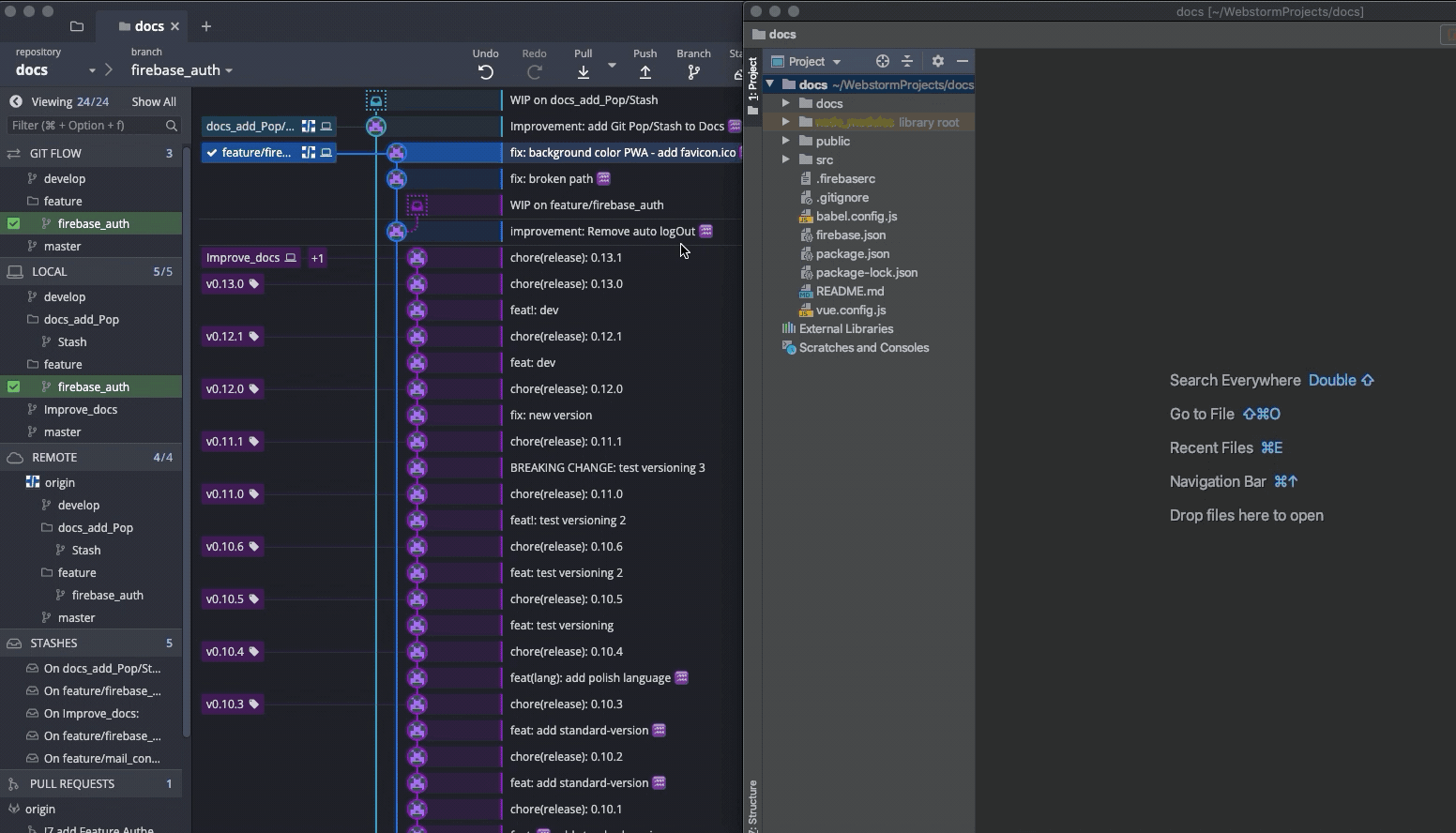Click the Pull icon

584,72
